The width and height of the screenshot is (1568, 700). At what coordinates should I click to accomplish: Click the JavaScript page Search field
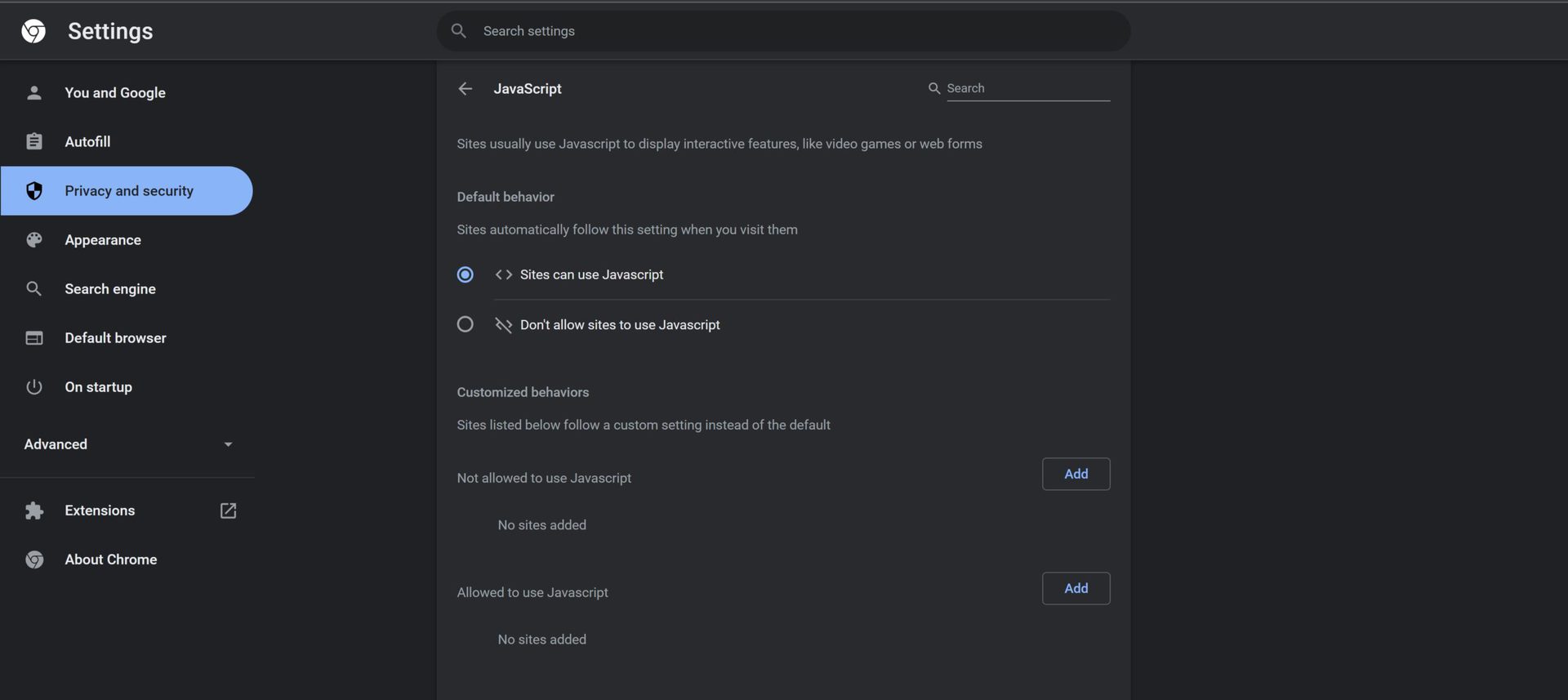point(1027,88)
